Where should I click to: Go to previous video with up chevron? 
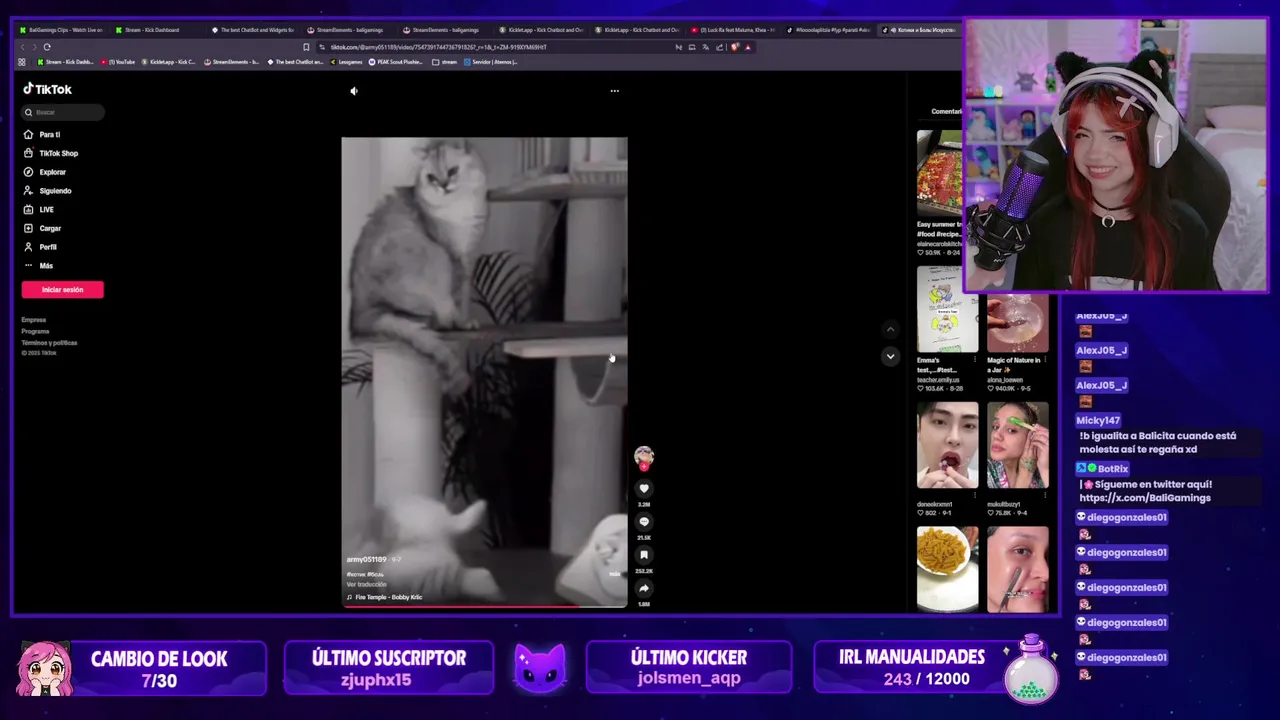pyautogui.click(x=890, y=329)
